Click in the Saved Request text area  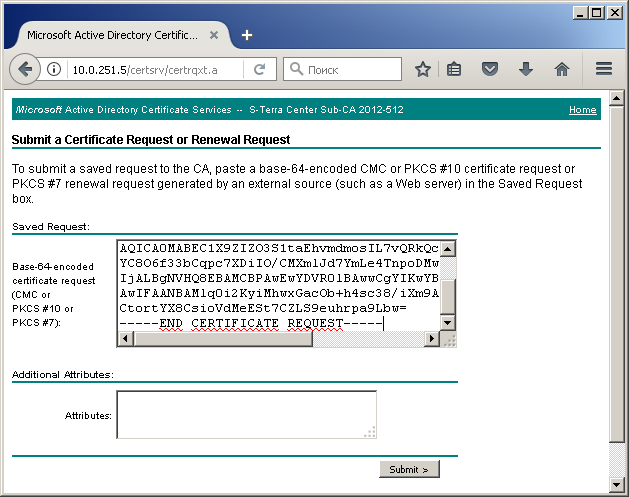(x=278, y=285)
